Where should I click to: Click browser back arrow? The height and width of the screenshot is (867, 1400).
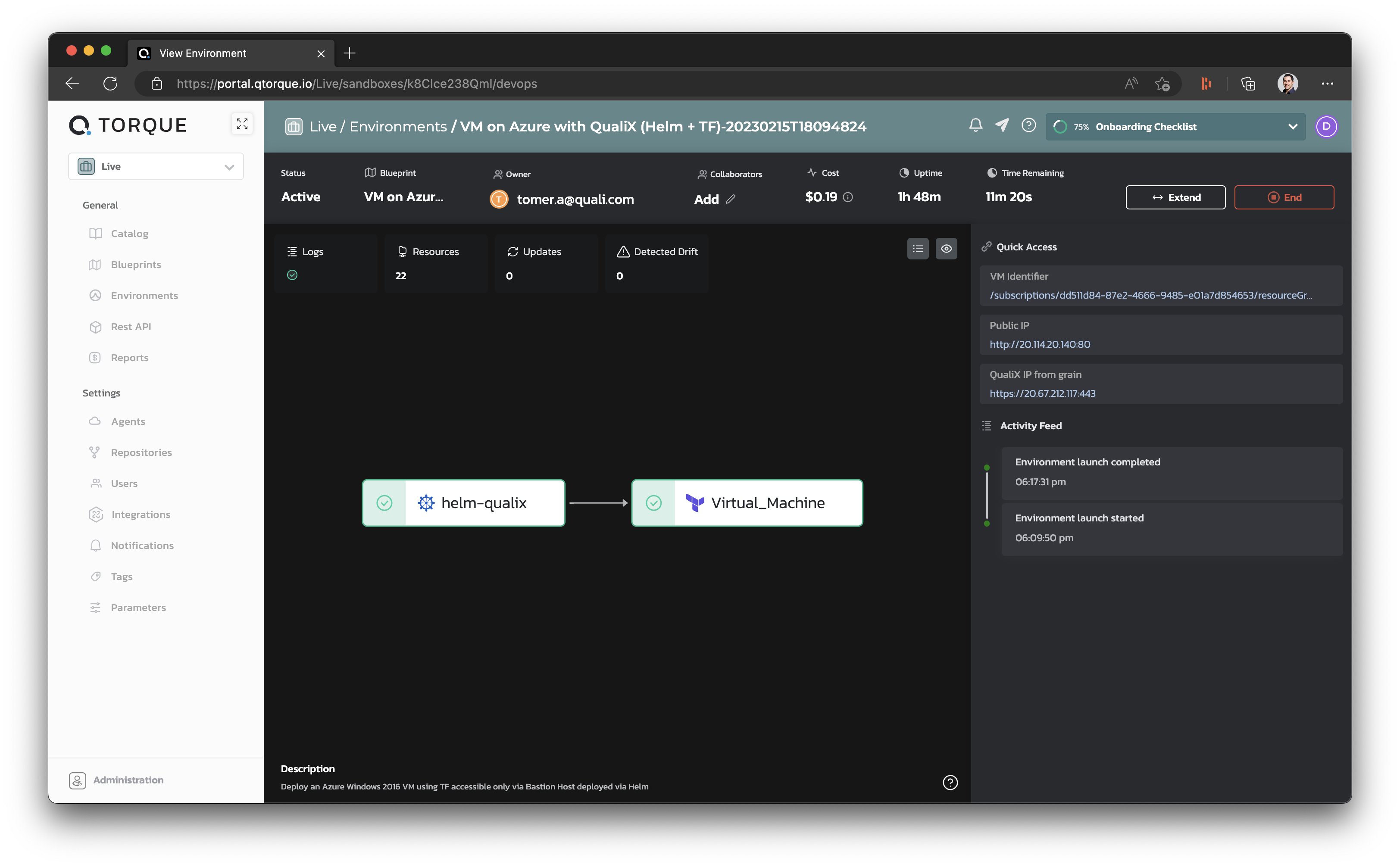(x=72, y=84)
